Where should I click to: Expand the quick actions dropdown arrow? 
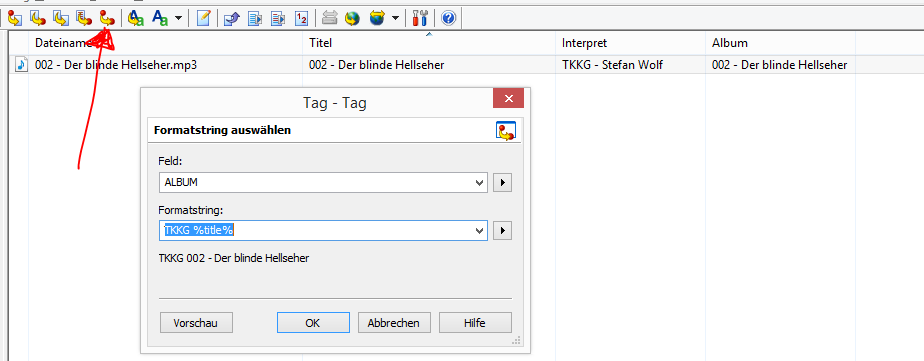coord(178,18)
